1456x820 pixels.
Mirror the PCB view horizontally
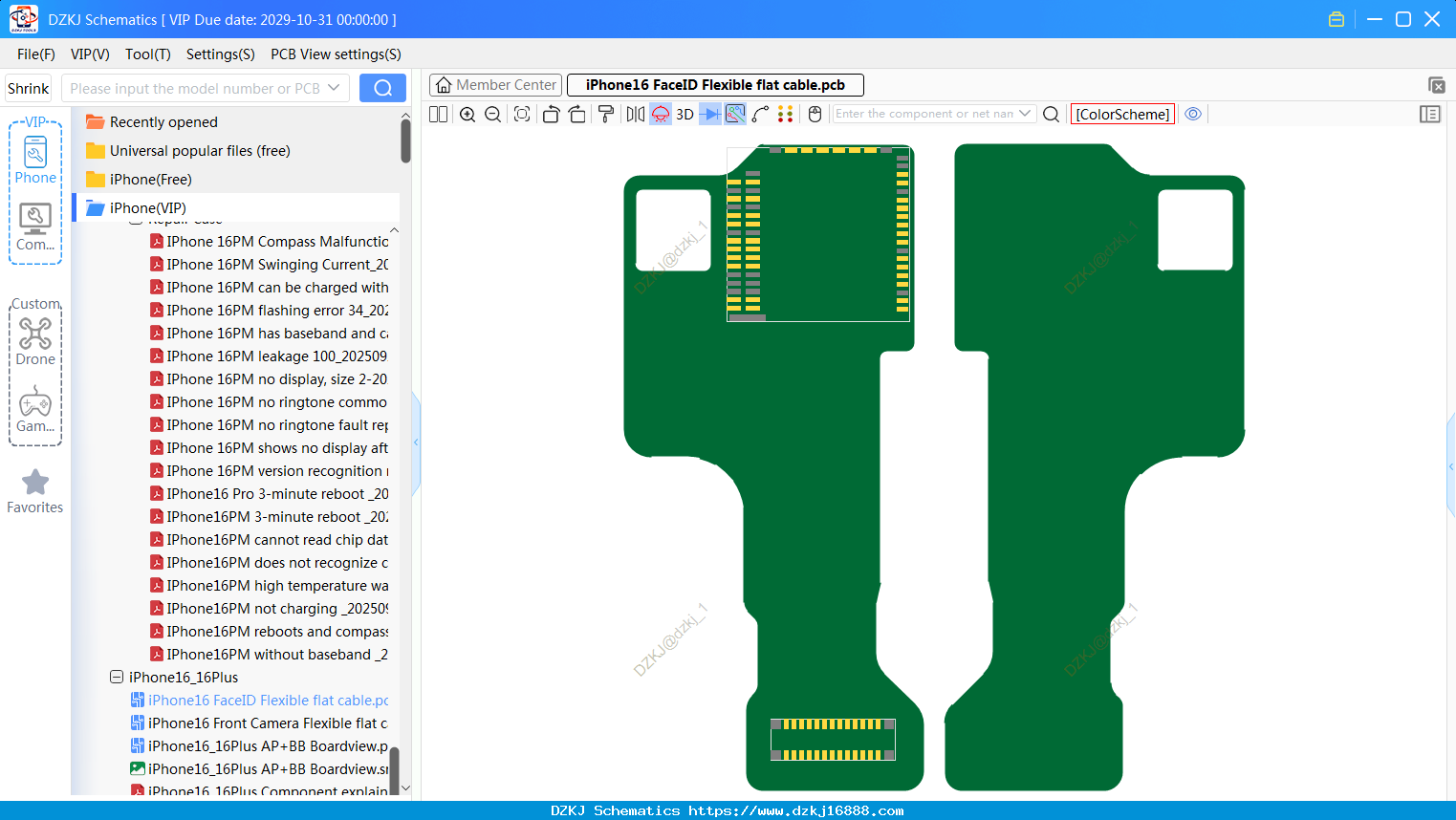636,114
